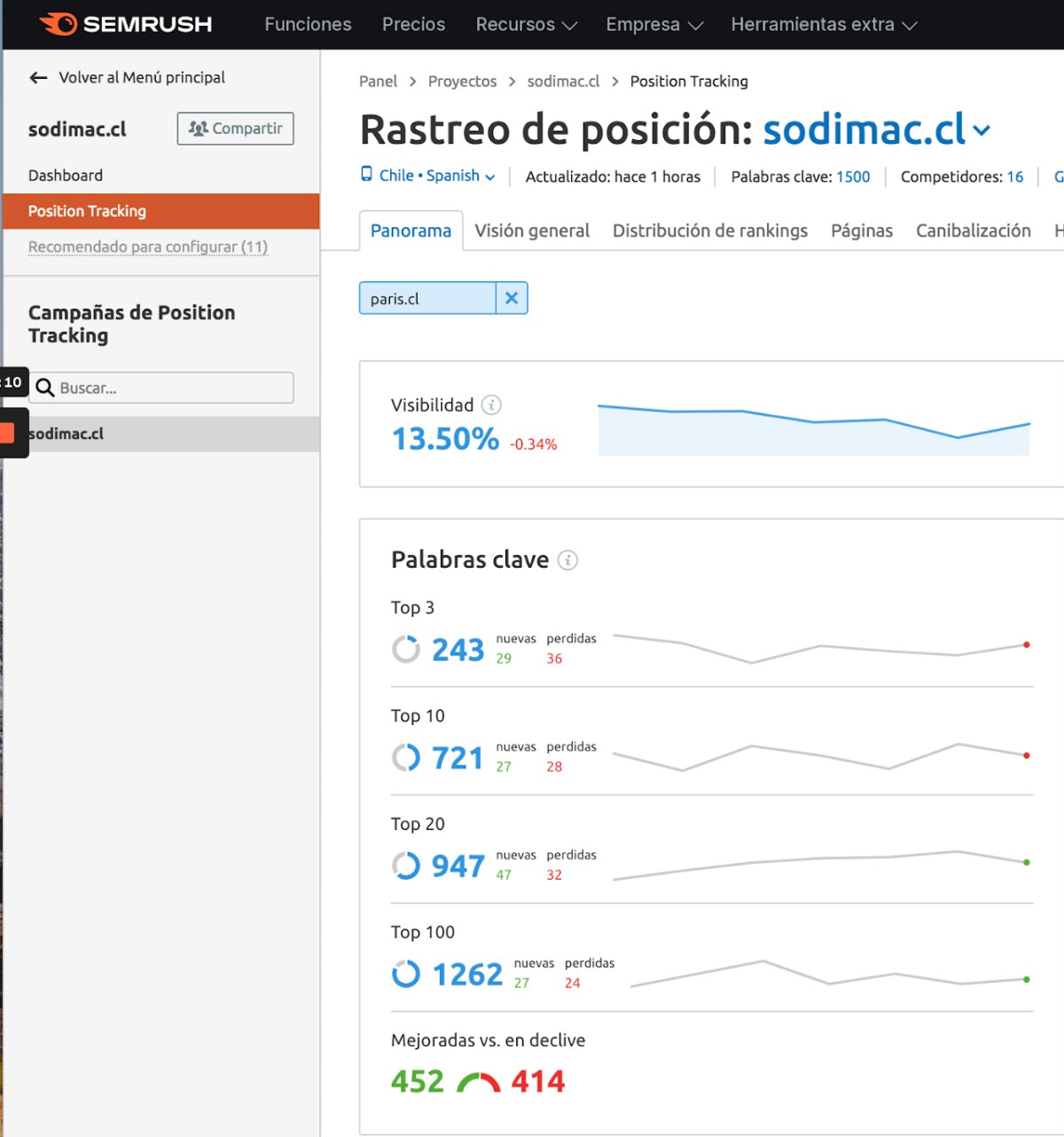
Task: Click the green endpoint on Top 100 sparkline
Action: [x=1027, y=979]
